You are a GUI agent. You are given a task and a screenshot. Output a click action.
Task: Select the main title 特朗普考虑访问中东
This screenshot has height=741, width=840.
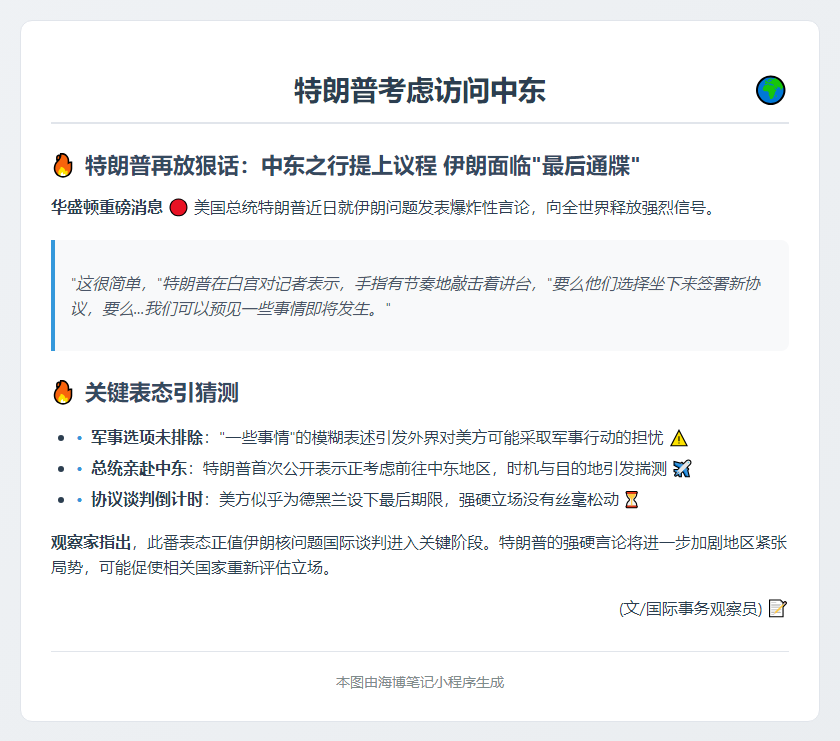420,91
